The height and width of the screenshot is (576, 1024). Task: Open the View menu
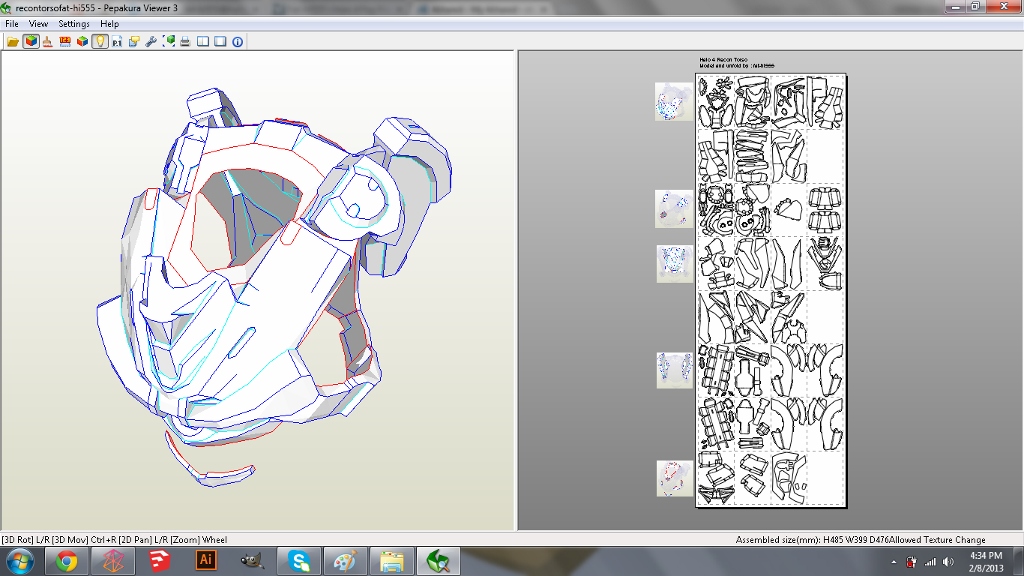tap(38, 24)
